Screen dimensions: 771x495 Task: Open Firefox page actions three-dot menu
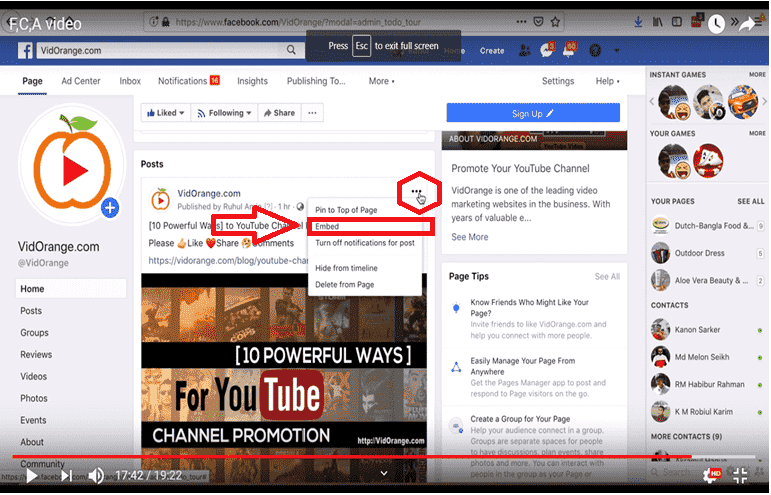(x=521, y=22)
